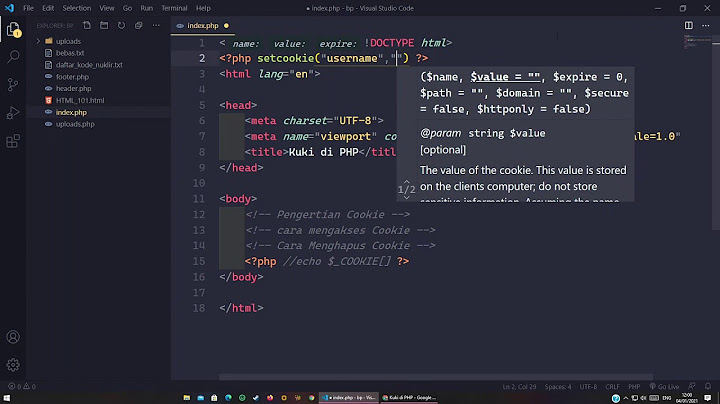Viewport: 720px width, 404px height.
Task: Open bebas.txt in Explorer
Action: [70, 53]
